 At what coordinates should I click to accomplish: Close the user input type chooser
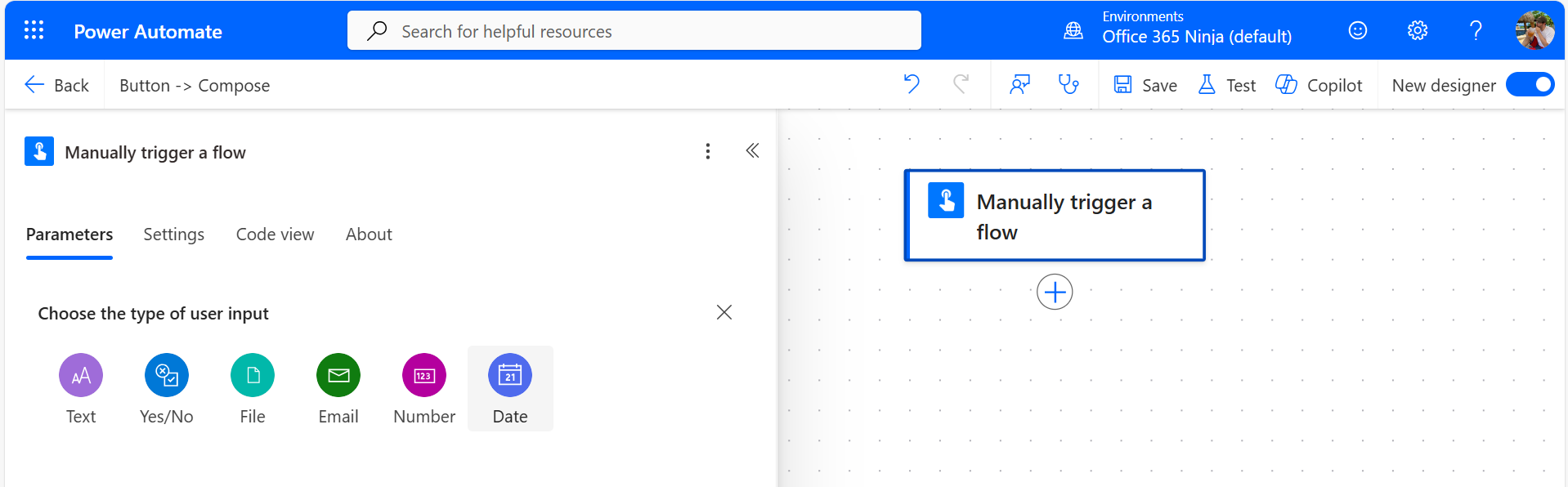(x=724, y=313)
